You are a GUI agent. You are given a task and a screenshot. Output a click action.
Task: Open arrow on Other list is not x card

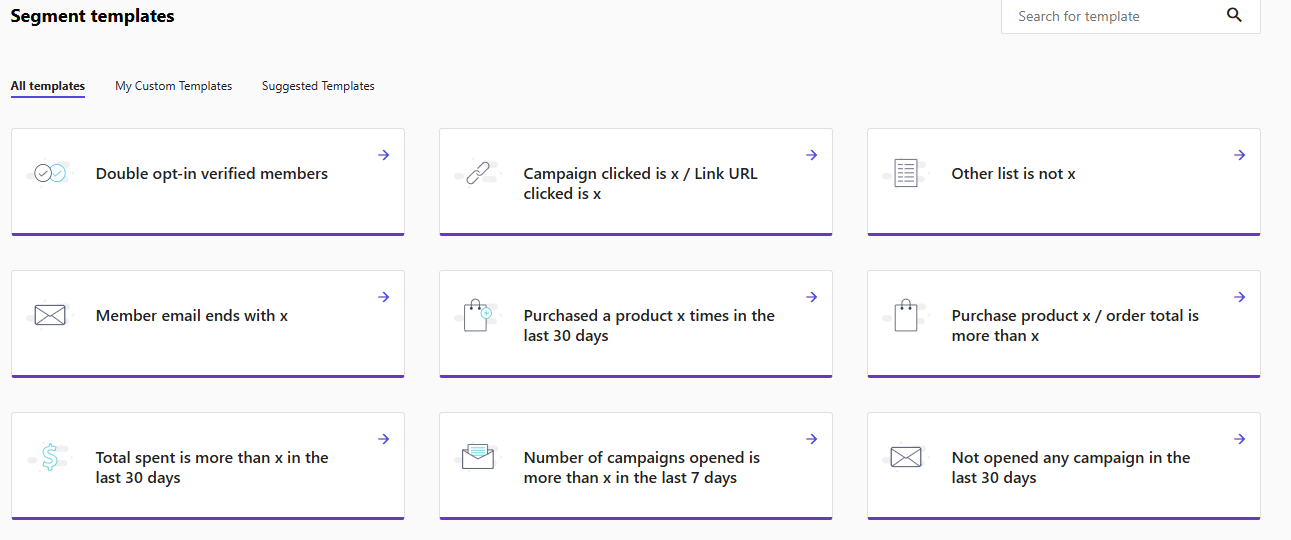tap(1240, 155)
